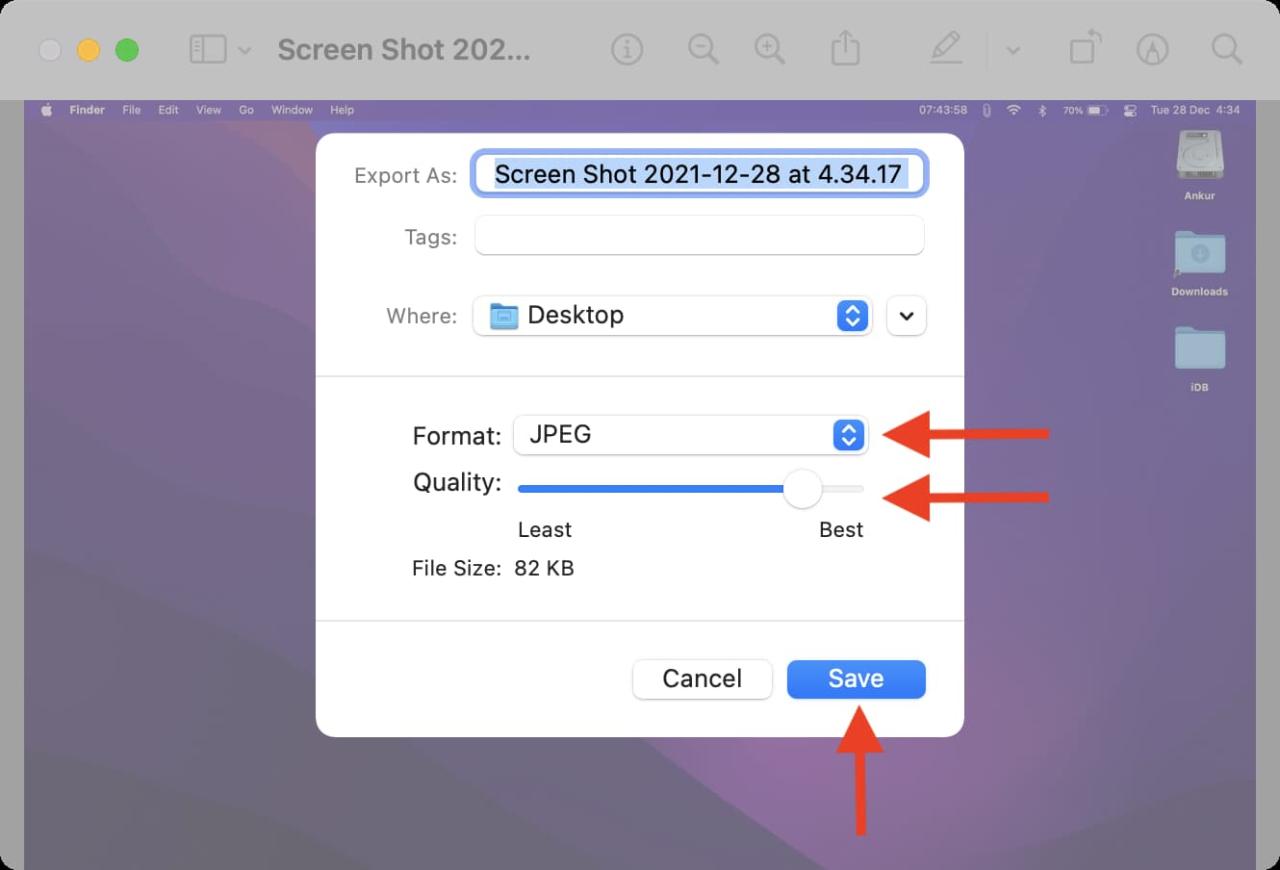The height and width of the screenshot is (870, 1280).
Task: Open search with the magnifying glass icon
Action: click(1226, 49)
